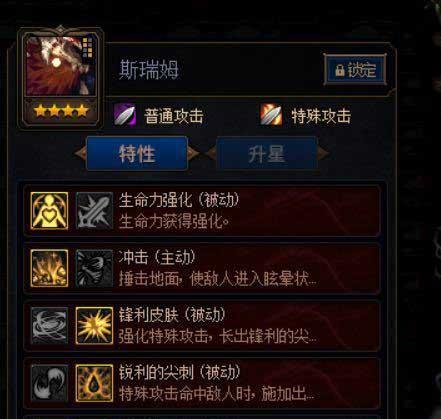
Task: Select the gray sword trait icon
Action: (94, 211)
